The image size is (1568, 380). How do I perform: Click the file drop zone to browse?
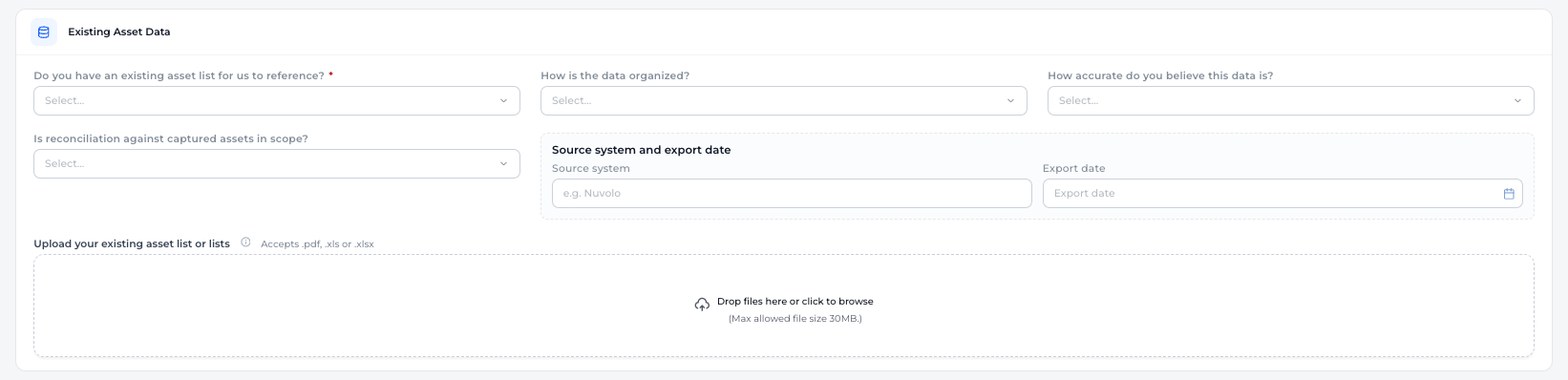click(x=784, y=306)
